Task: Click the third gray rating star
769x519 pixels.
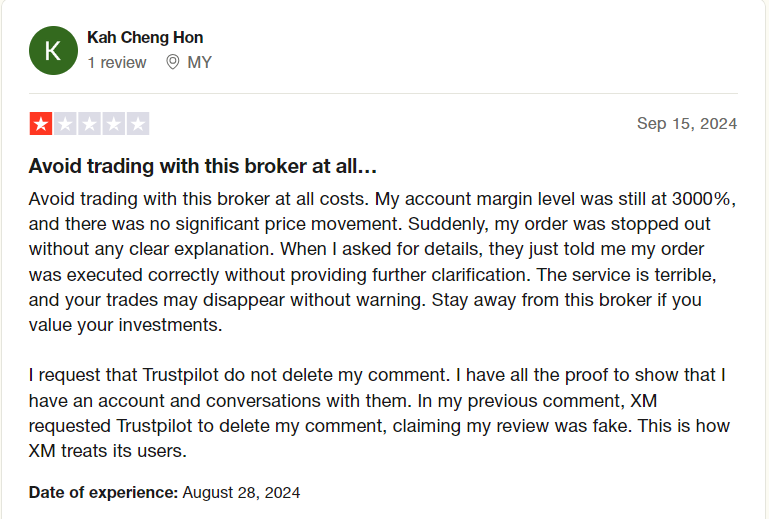Action: pos(89,124)
